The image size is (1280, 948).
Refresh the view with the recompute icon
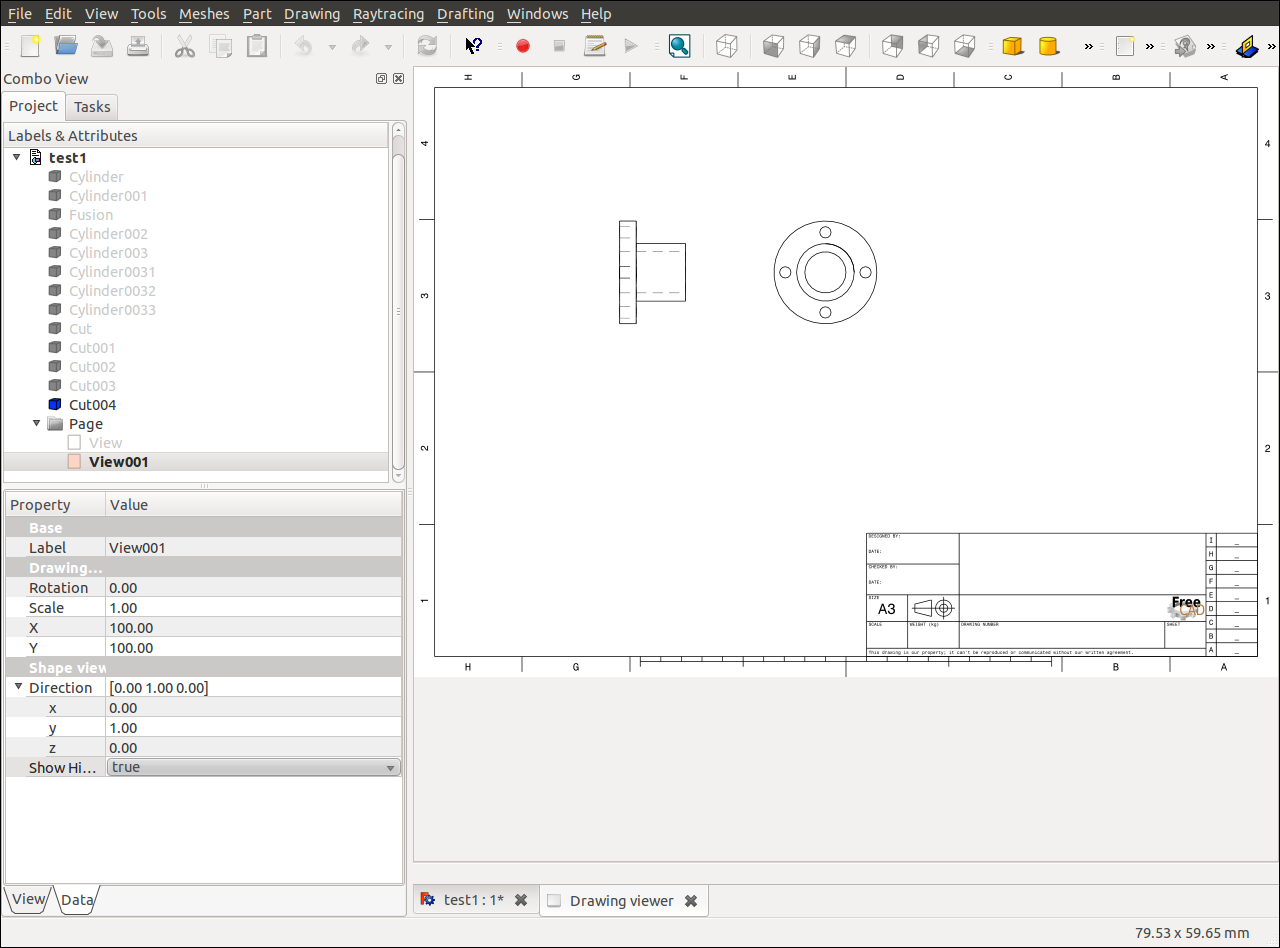pos(427,46)
